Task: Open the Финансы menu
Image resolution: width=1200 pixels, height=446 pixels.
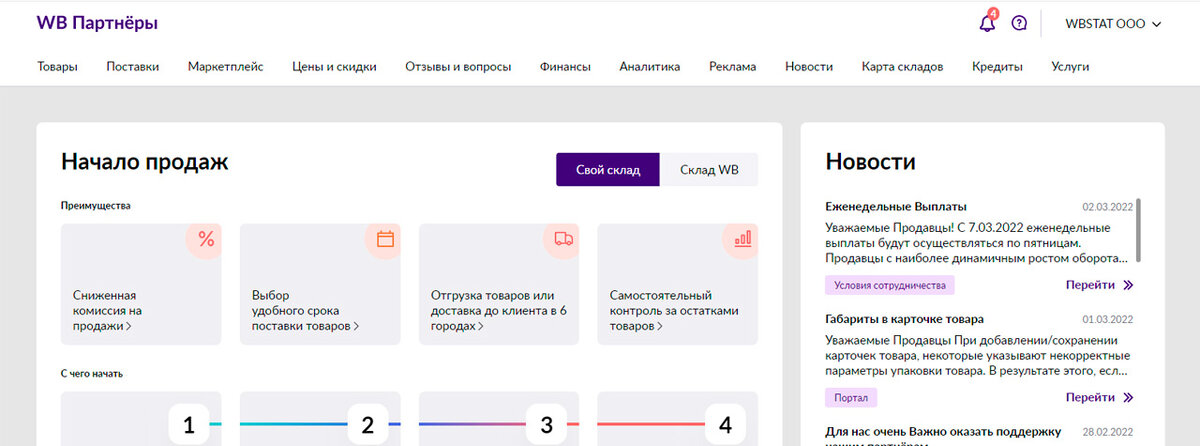Action: click(565, 67)
